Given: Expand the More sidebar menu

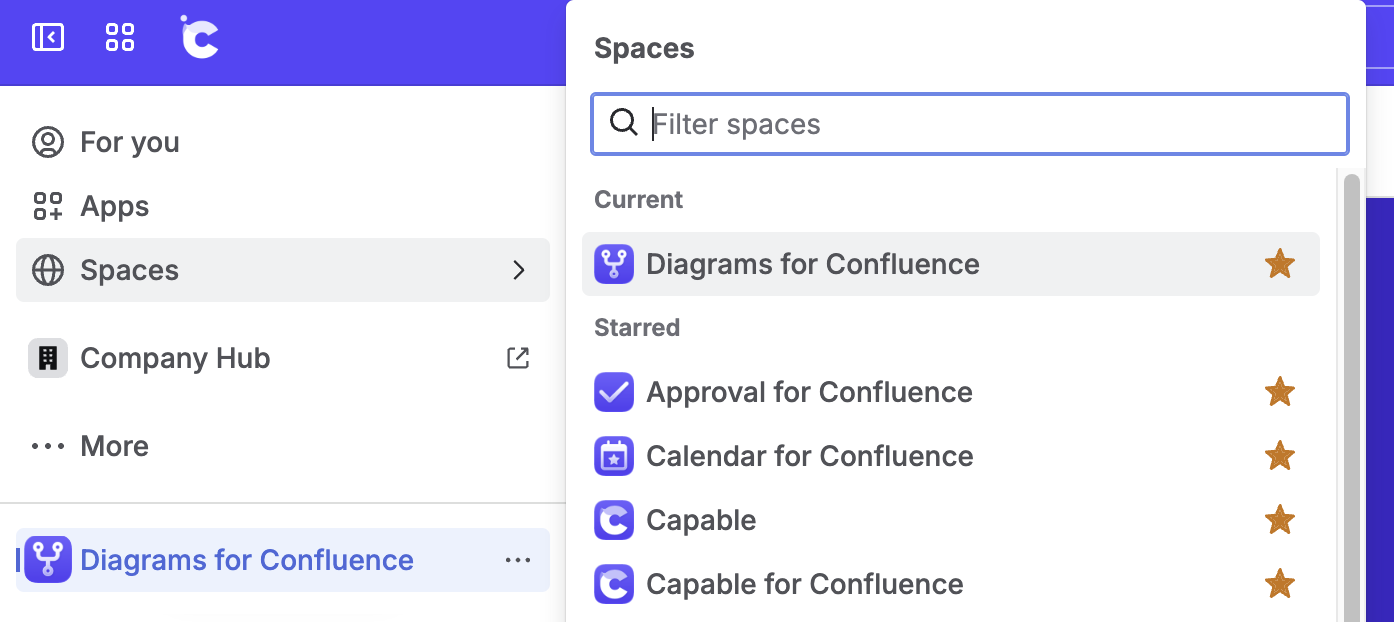Looking at the screenshot, I should 114,446.
